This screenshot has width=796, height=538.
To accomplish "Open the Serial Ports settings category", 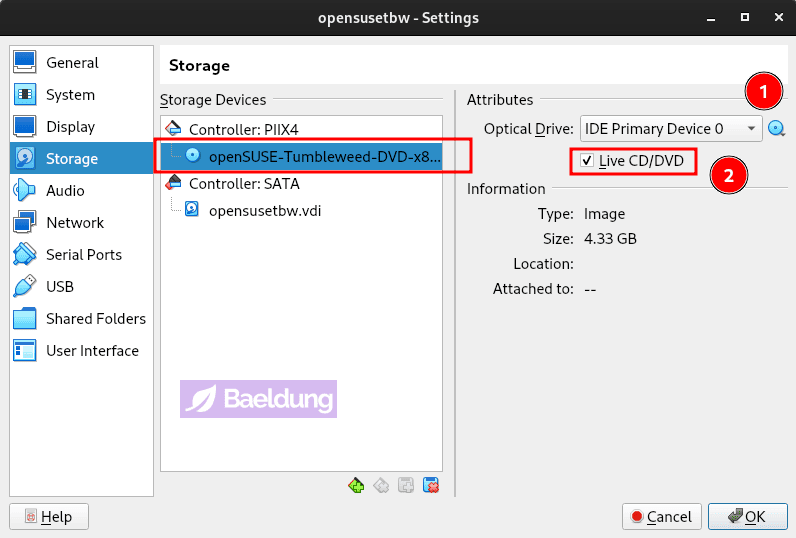I will coord(84,255).
